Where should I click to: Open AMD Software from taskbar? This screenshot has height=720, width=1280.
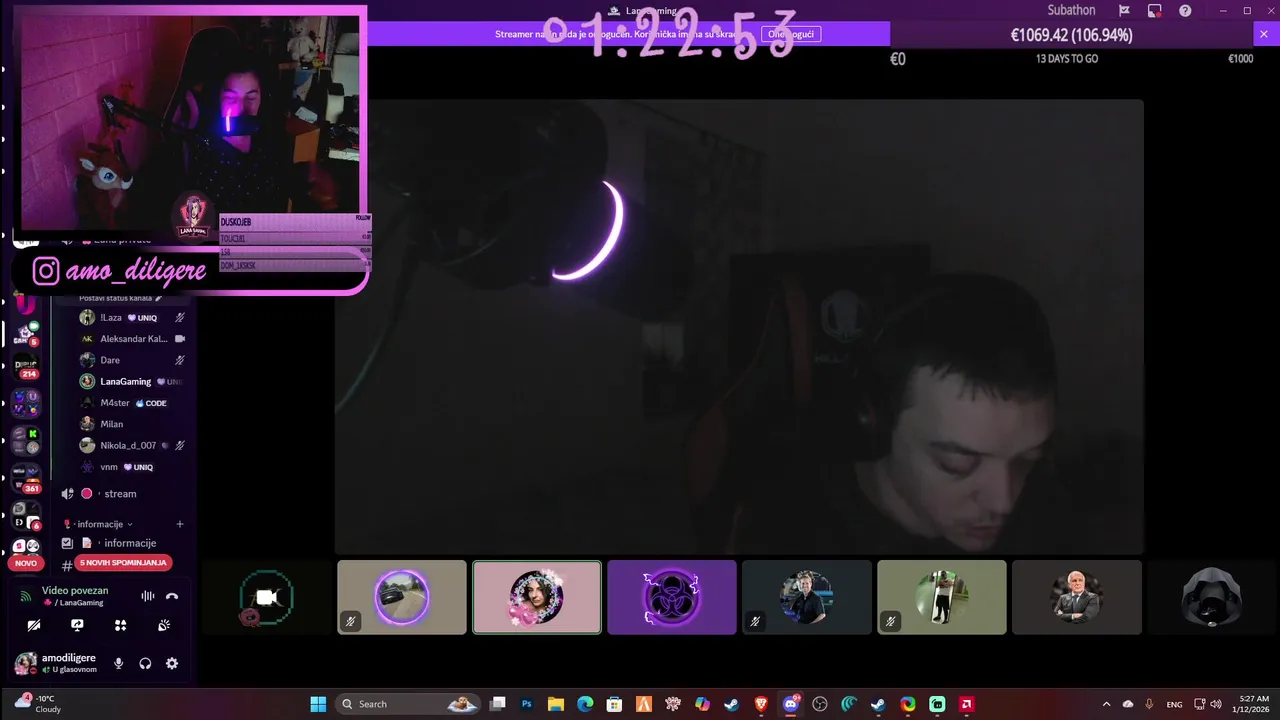967,704
